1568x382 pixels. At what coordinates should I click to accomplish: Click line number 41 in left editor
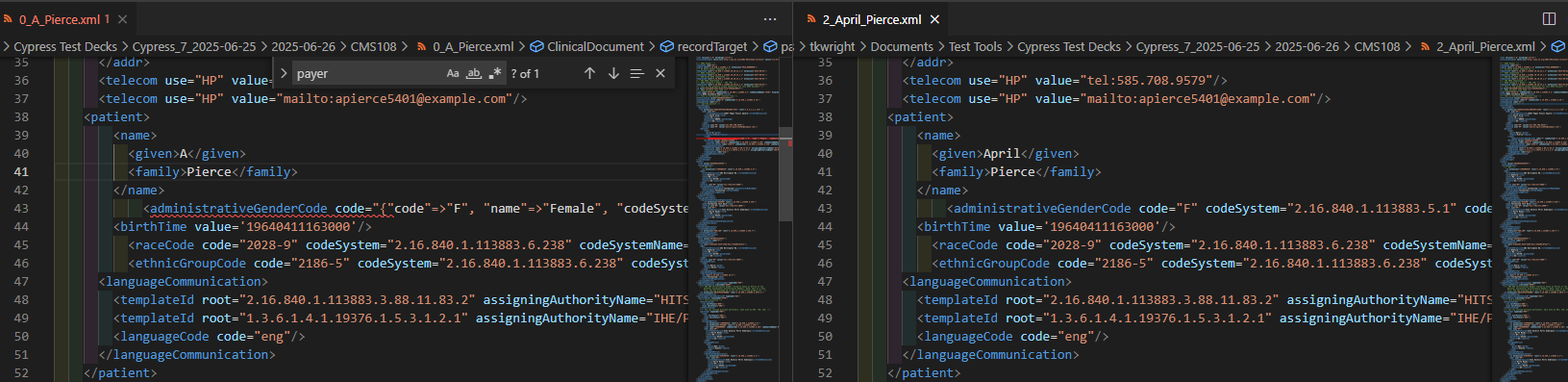click(21, 171)
